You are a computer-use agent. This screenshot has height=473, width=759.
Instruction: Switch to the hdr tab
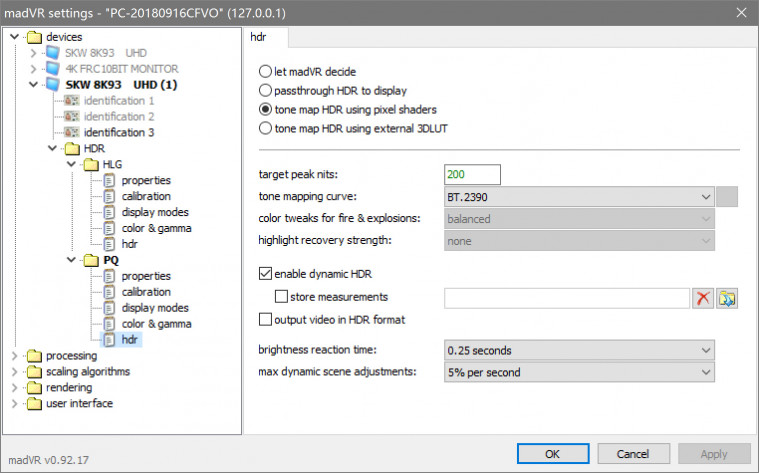[x=265, y=37]
